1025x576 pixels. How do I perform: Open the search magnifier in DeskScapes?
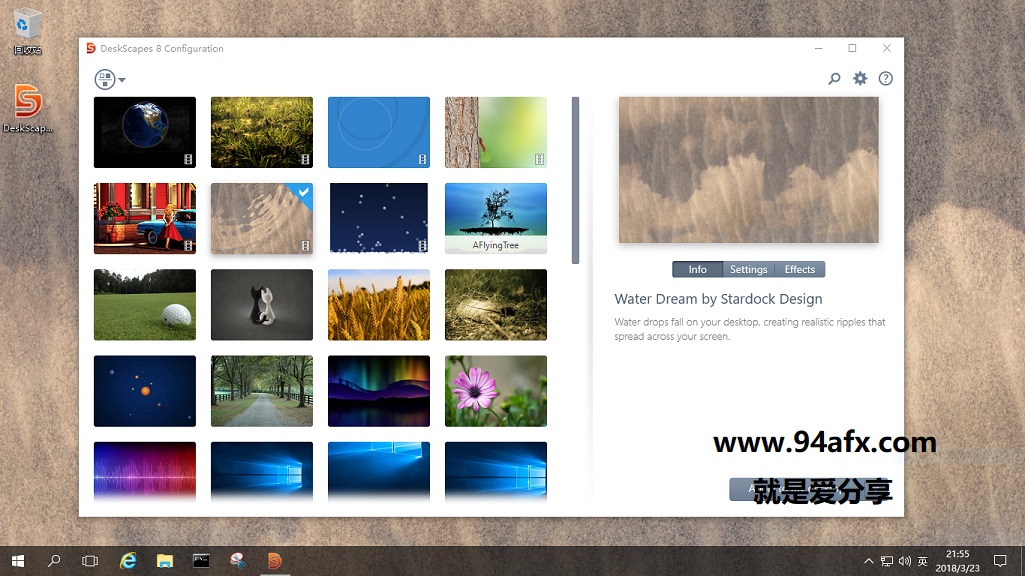point(834,78)
